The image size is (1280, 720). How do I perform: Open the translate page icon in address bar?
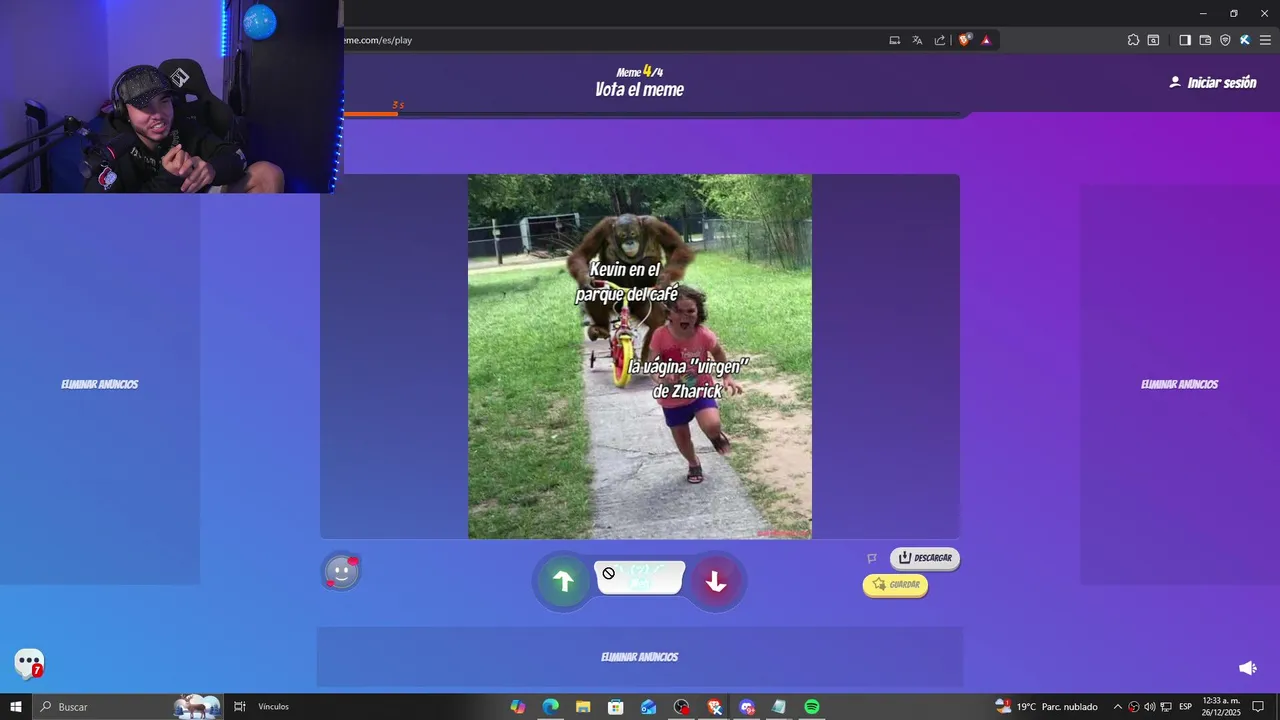(917, 40)
